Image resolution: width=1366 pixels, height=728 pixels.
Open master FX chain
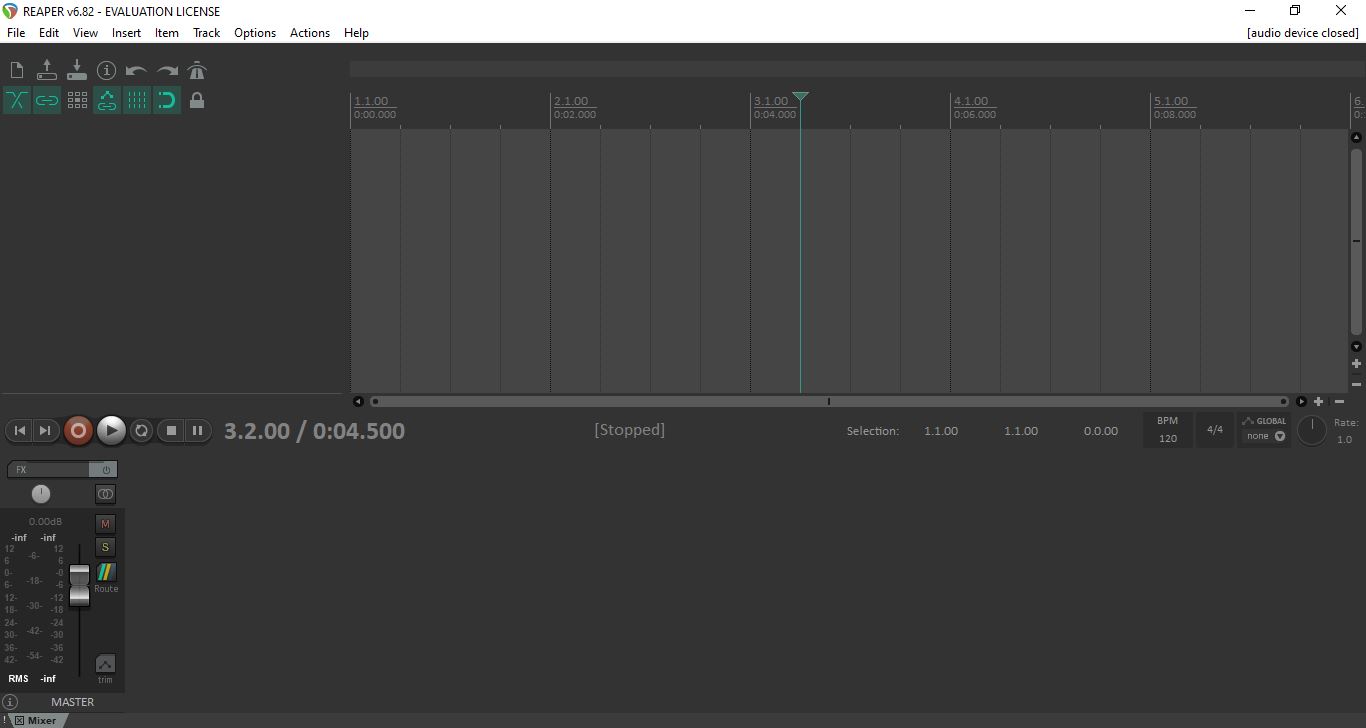point(48,469)
